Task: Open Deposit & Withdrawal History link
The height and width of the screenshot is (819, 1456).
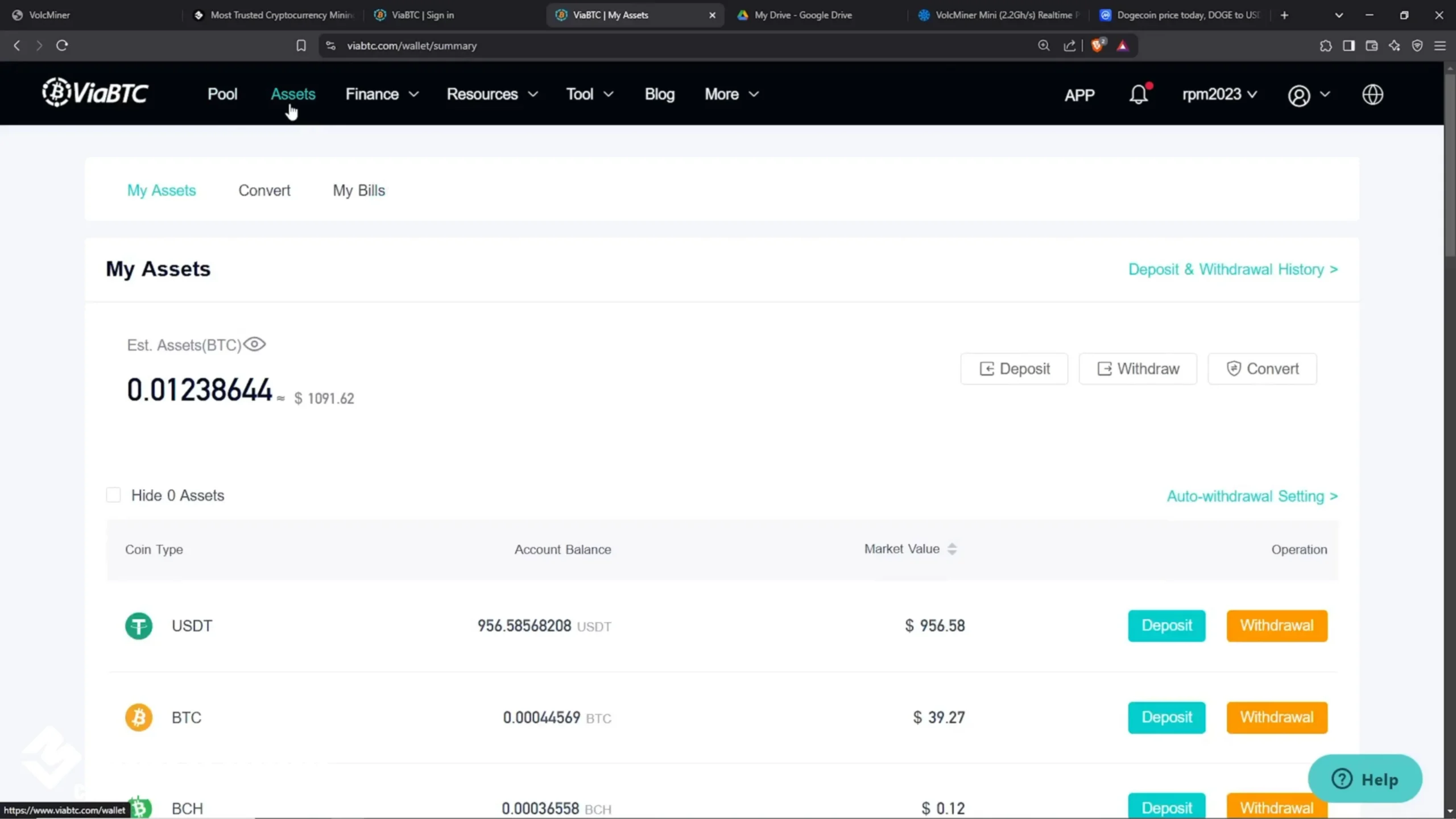Action: (1233, 269)
